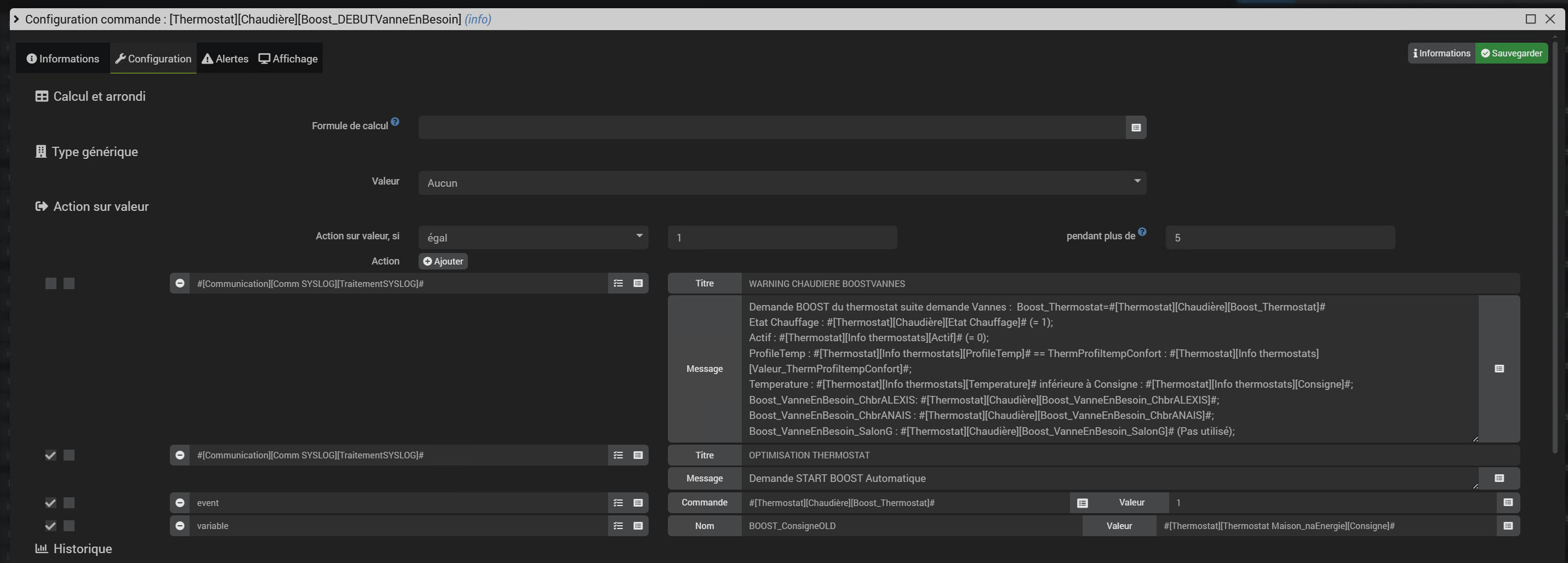
Task: Click the pendant plus de input field
Action: coord(1279,237)
